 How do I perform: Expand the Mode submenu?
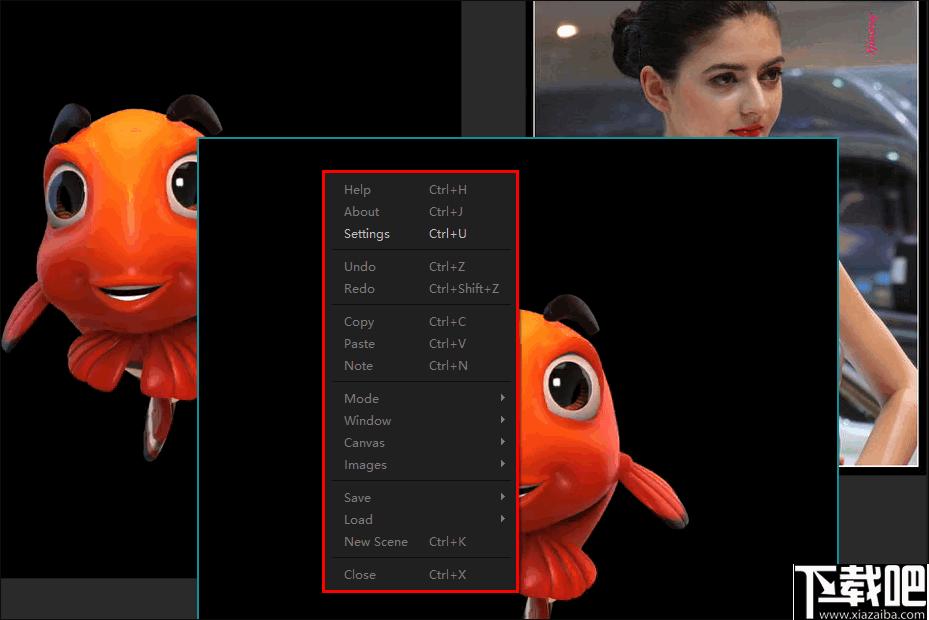pyautogui.click(x=421, y=398)
